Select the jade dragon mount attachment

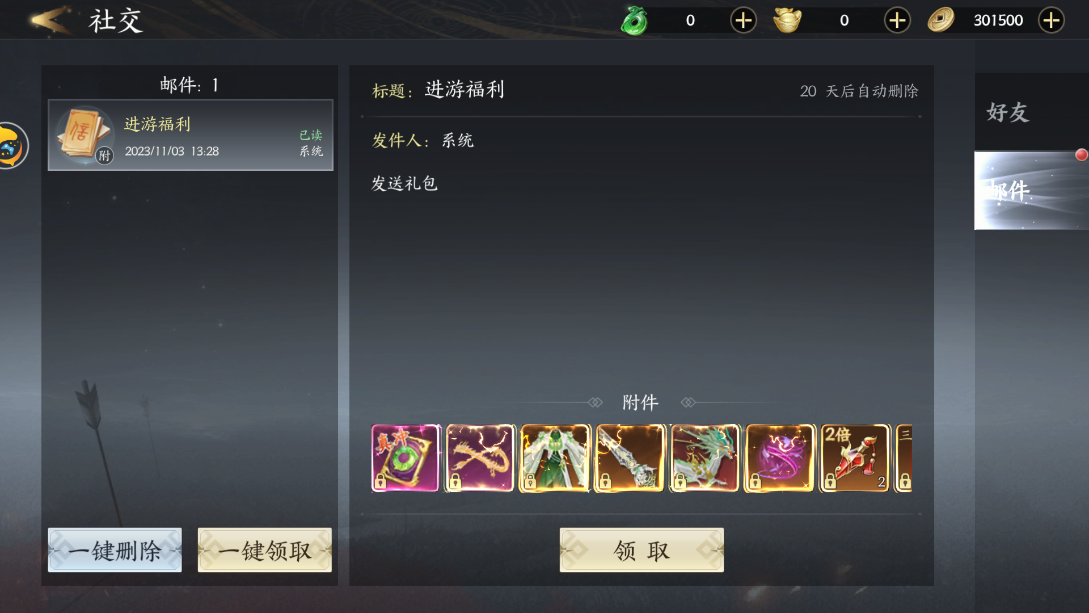pyautogui.click(x=706, y=458)
